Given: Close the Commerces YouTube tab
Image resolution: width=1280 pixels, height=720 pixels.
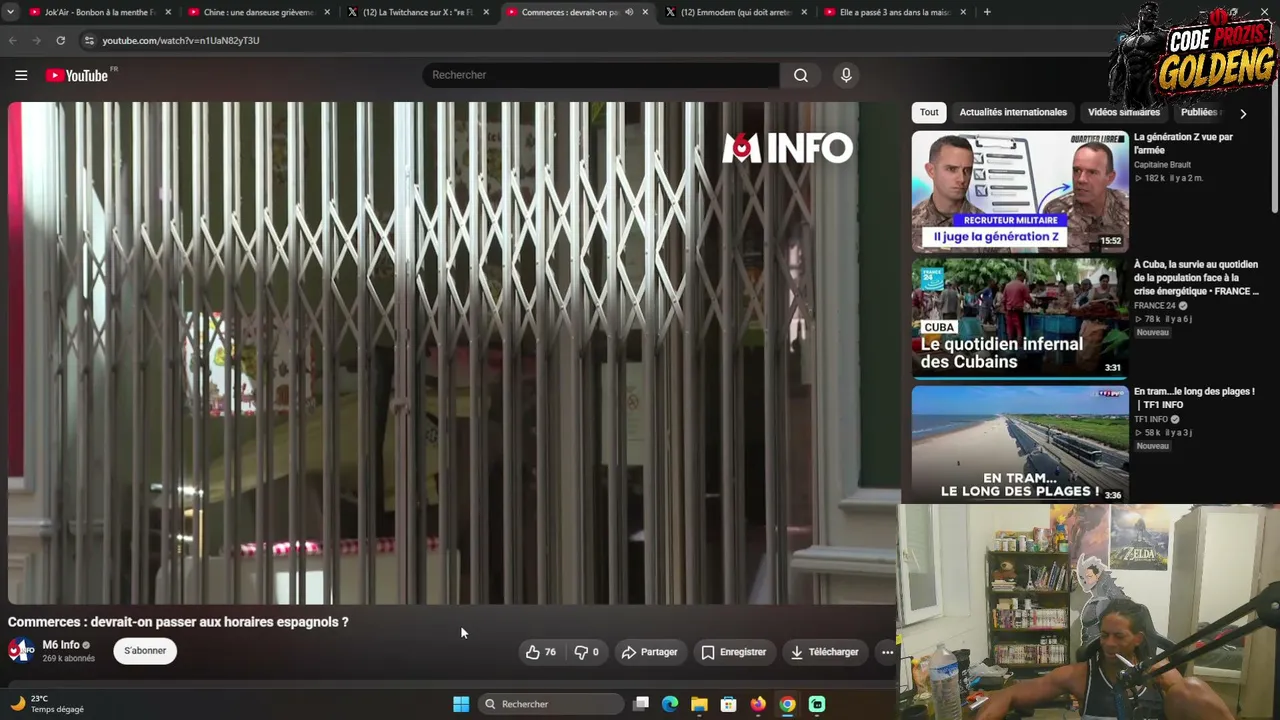Looking at the screenshot, I should click(x=645, y=12).
